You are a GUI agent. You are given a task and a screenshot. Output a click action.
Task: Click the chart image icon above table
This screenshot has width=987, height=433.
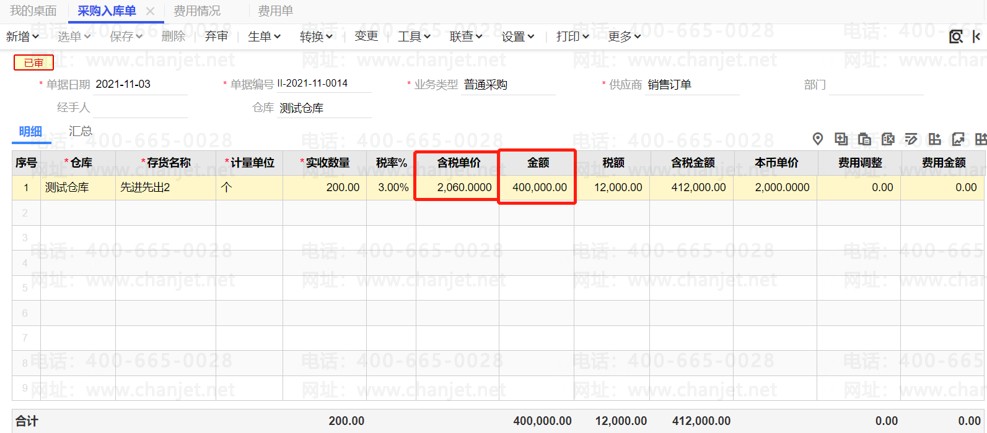click(x=958, y=139)
